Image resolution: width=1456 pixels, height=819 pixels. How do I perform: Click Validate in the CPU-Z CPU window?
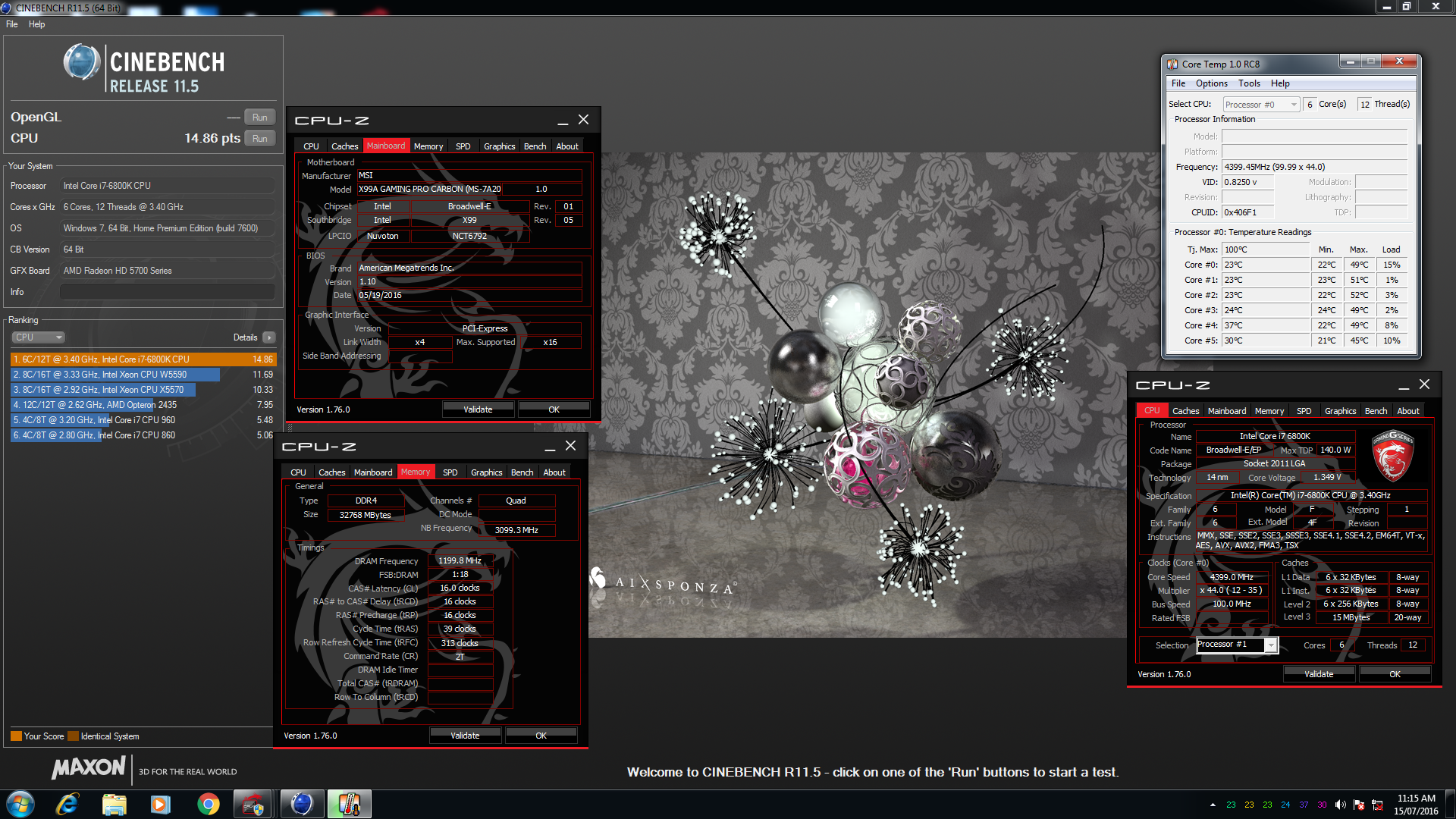(x=1319, y=674)
